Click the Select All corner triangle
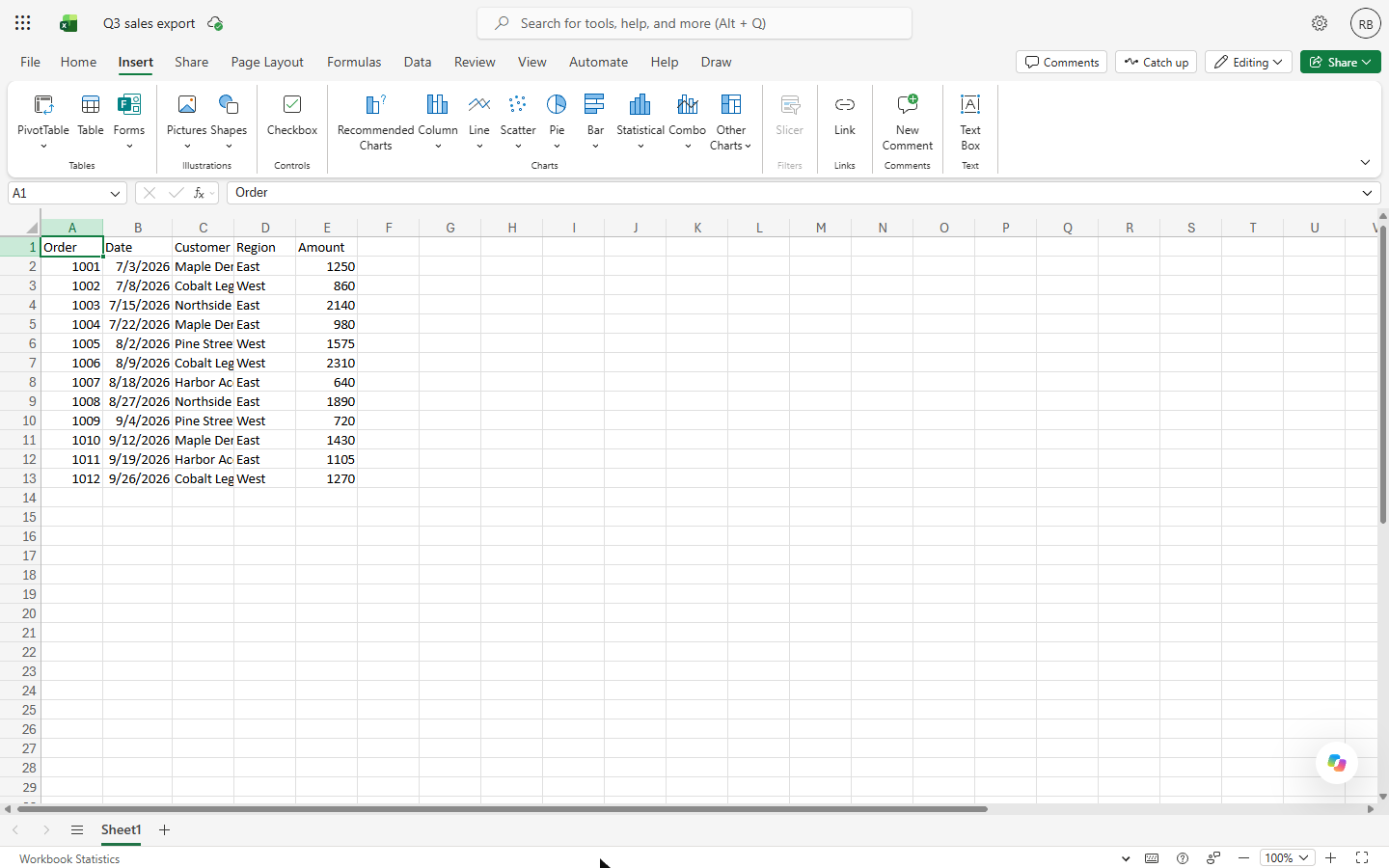 (x=32, y=228)
